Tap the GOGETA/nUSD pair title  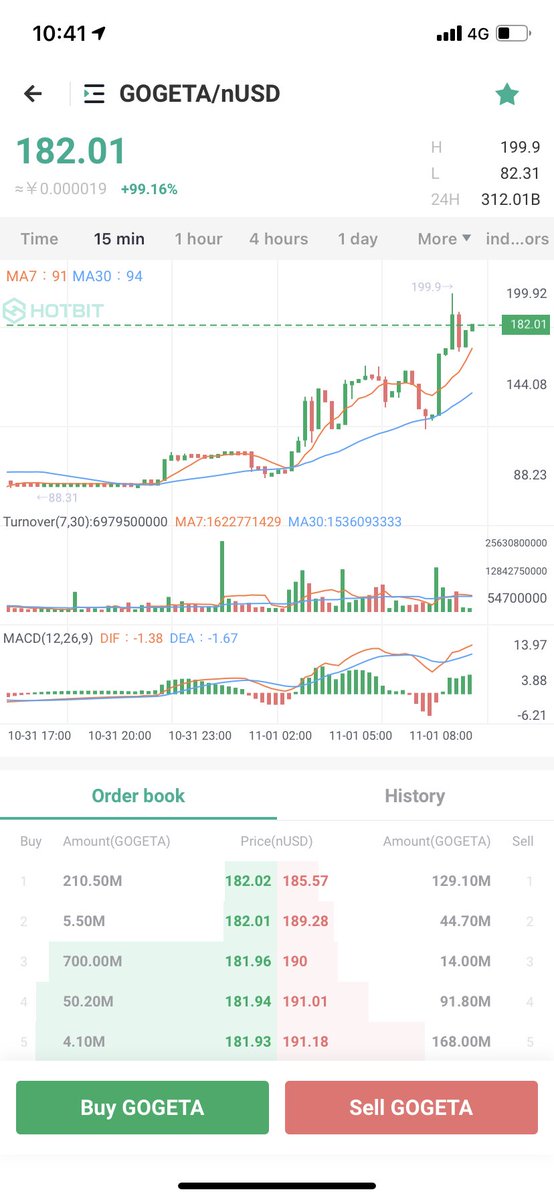pos(200,94)
